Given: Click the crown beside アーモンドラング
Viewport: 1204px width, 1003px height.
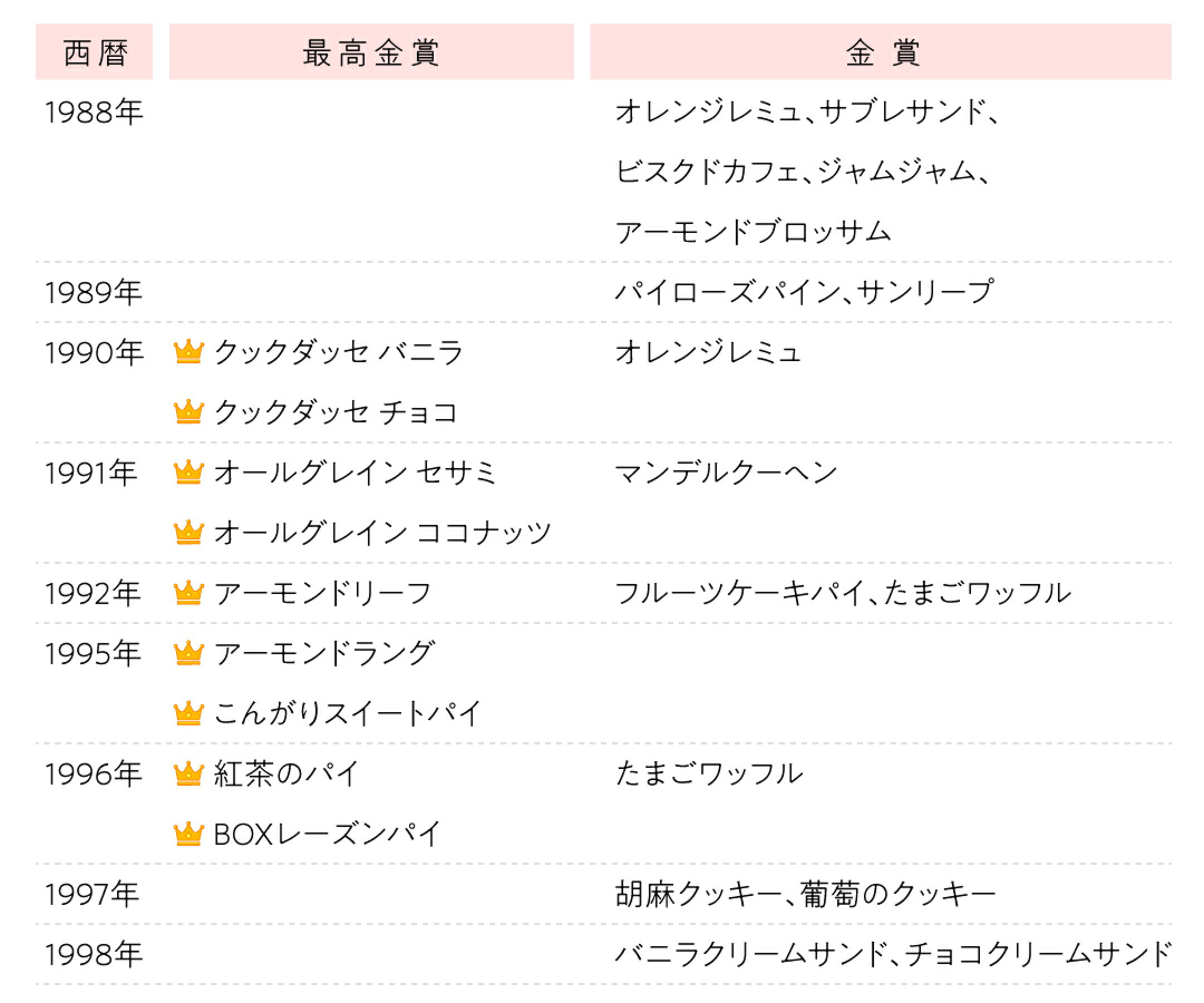Looking at the screenshot, I should [188, 653].
